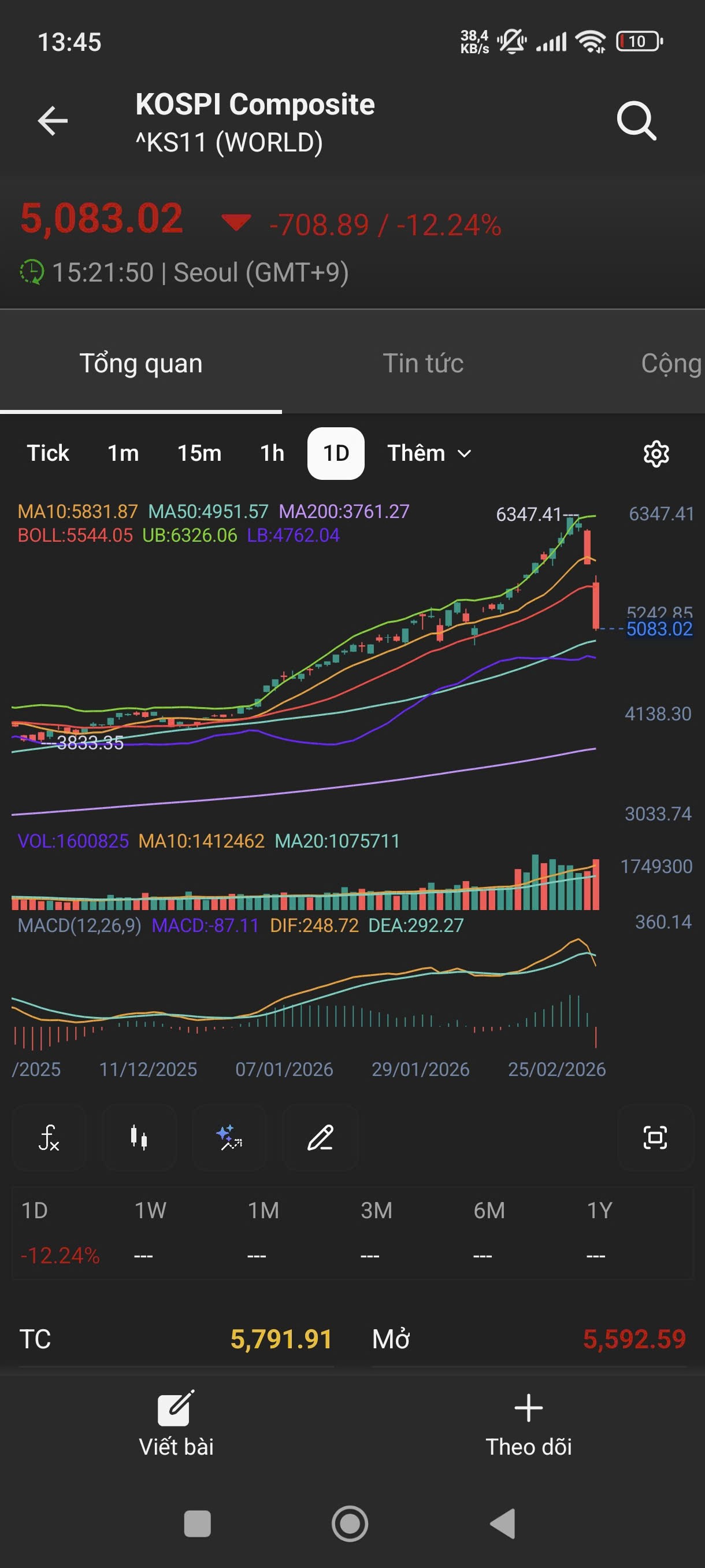Tap the sparkle AI analysis icon

click(229, 1137)
